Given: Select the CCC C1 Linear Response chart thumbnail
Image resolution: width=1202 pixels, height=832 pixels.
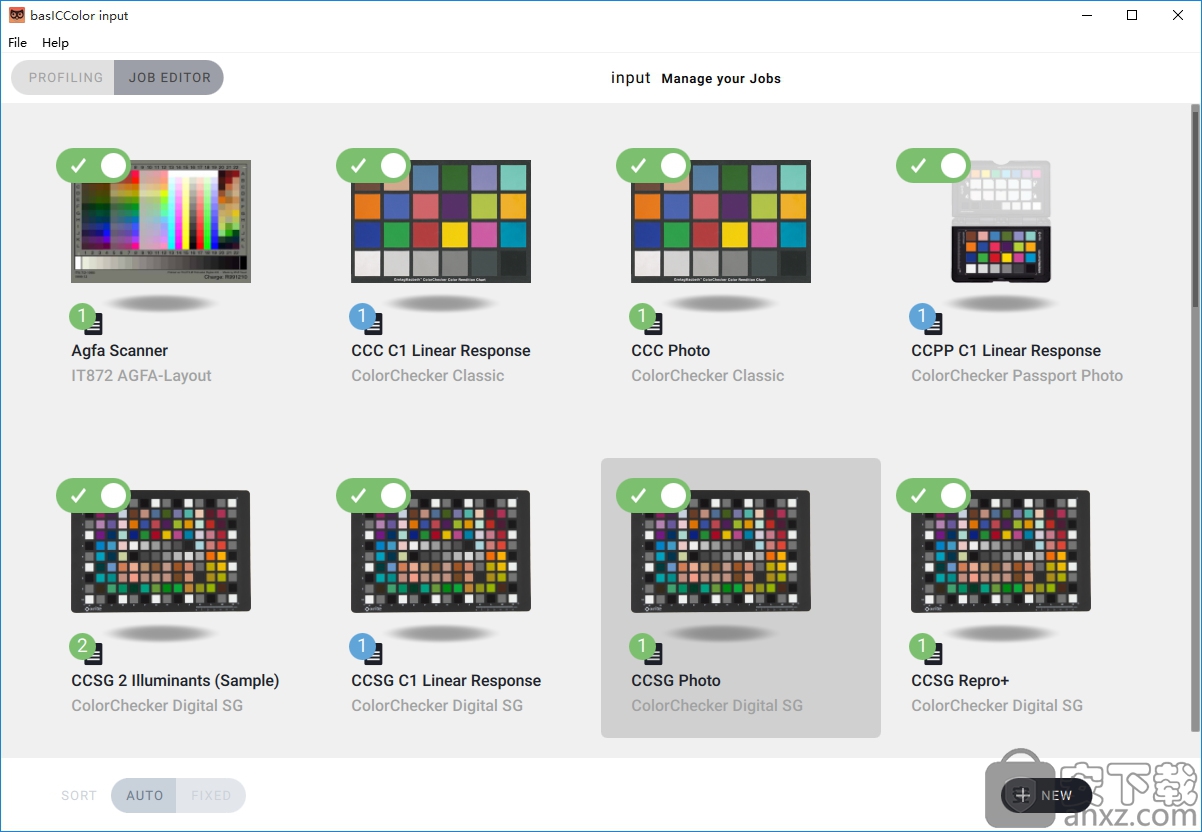Looking at the screenshot, I should tap(441, 222).
